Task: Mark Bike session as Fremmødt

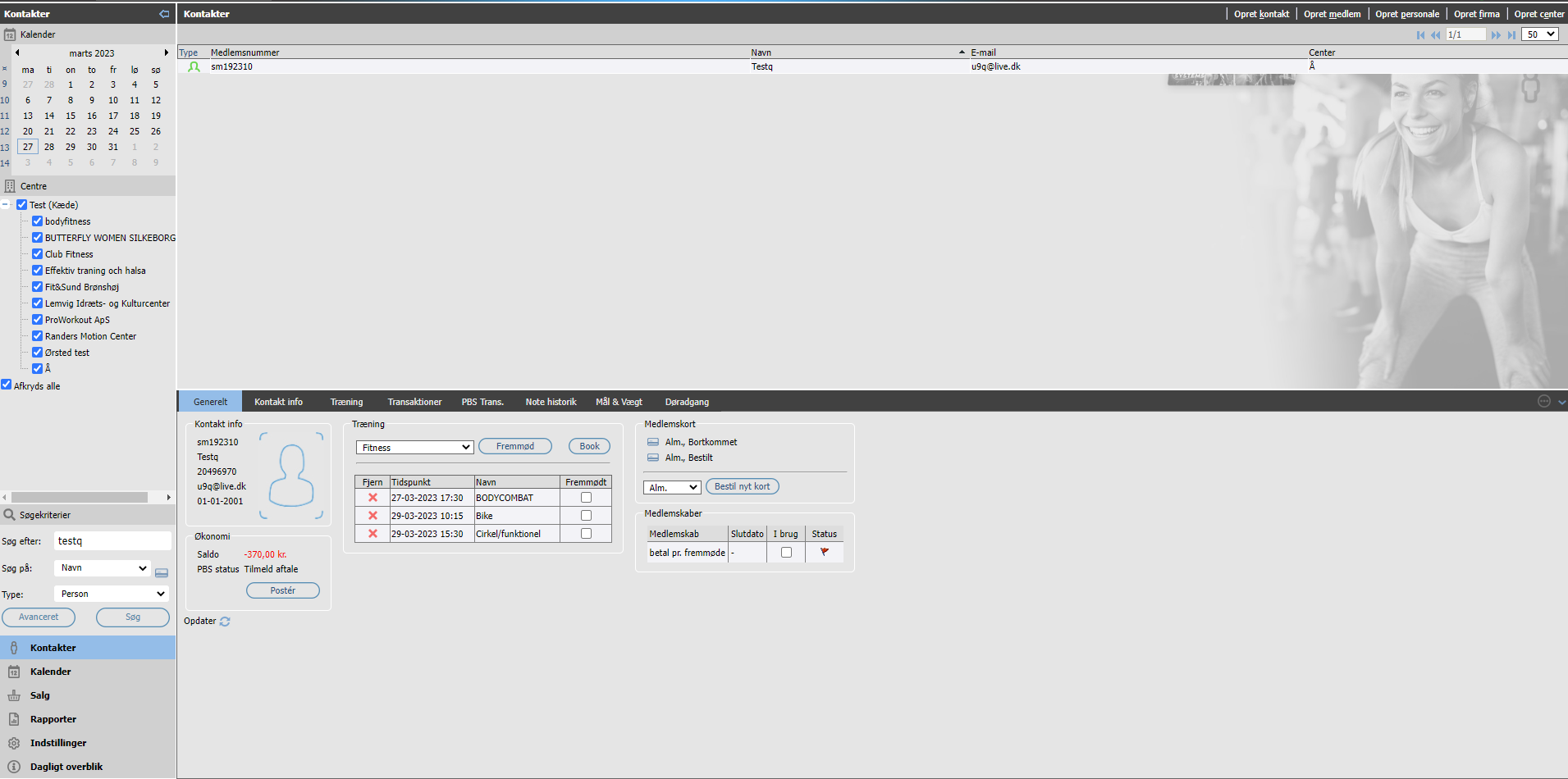Action: pyautogui.click(x=586, y=516)
